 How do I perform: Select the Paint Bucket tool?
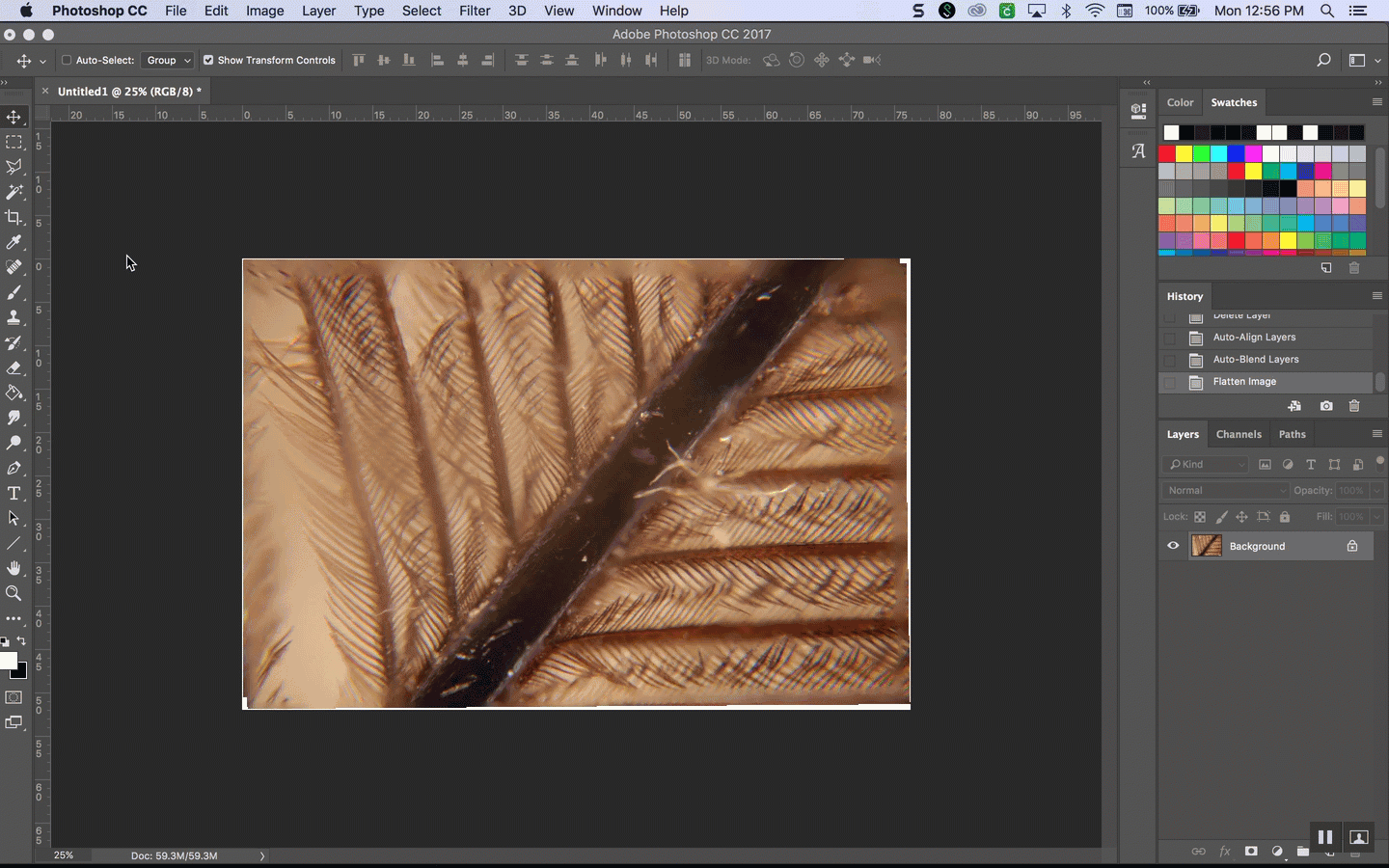pyautogui.click(x=14, y=393)
